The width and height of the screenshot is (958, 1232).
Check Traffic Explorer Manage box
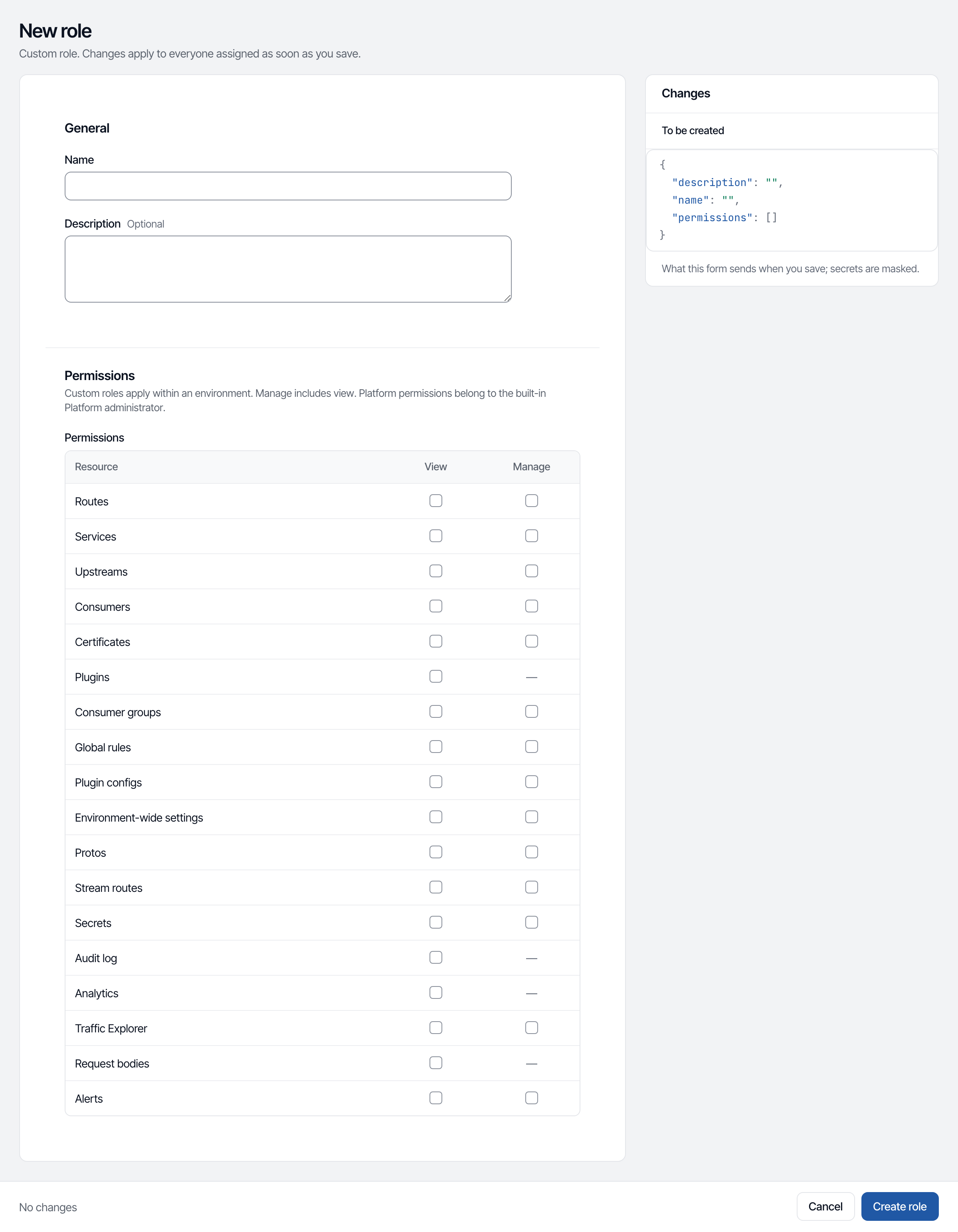(531, 1028)
